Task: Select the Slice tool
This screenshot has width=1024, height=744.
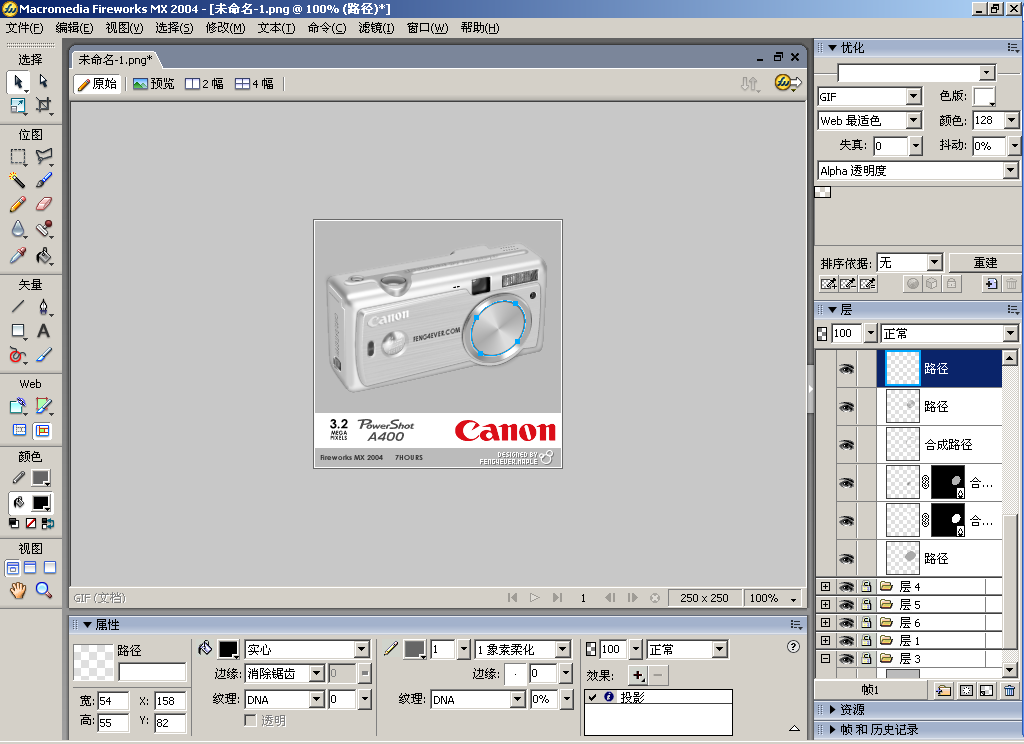Action: coord(43,406)
